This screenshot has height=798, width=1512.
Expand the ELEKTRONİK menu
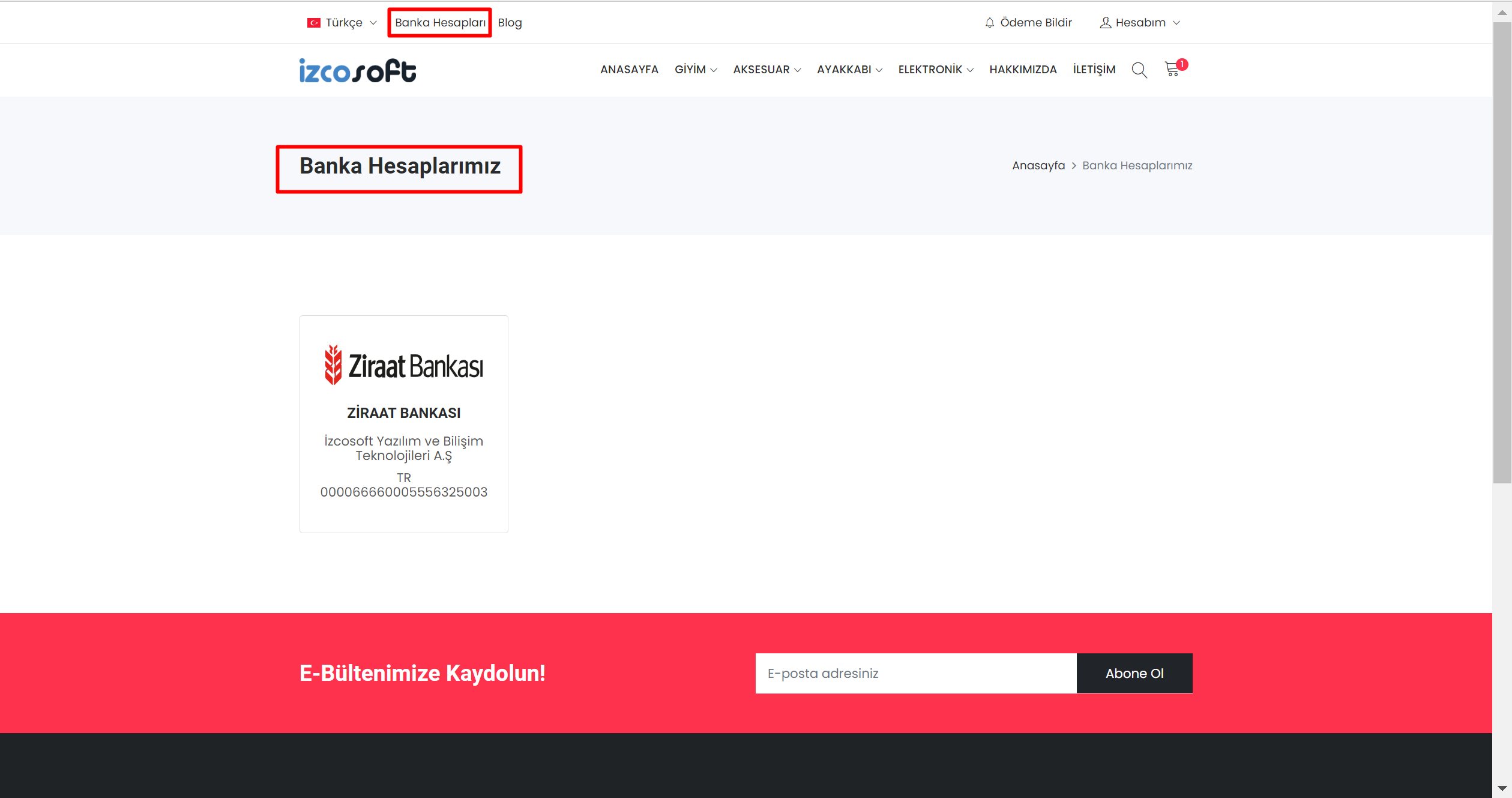tap(935, 70)
